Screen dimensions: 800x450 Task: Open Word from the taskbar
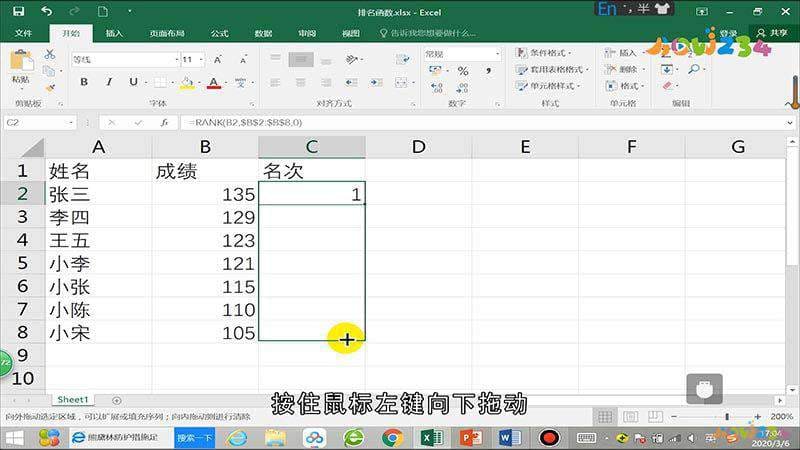[x=509, y=438]
